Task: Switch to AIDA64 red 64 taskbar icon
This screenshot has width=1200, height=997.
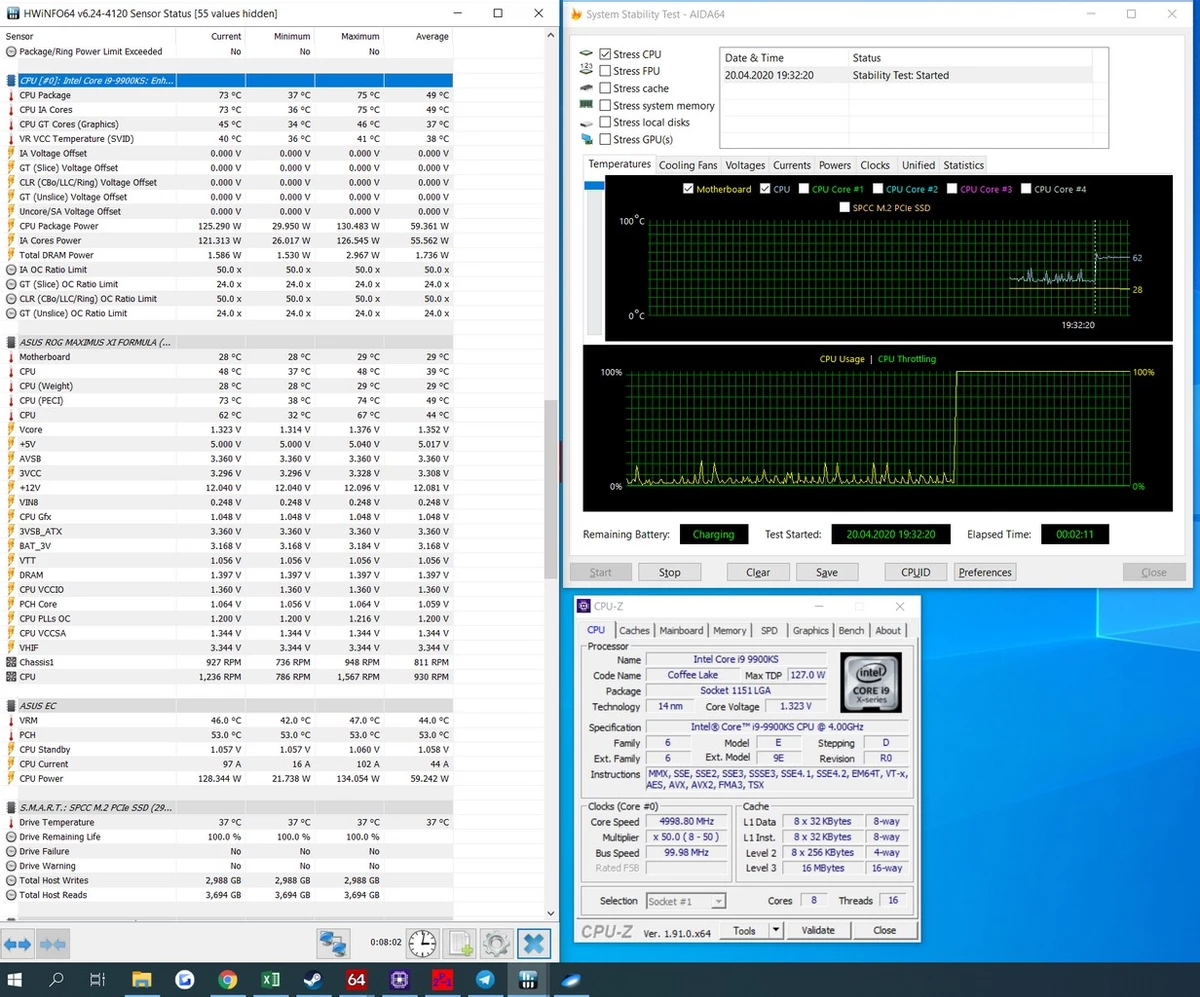Action: pos(356,980)
